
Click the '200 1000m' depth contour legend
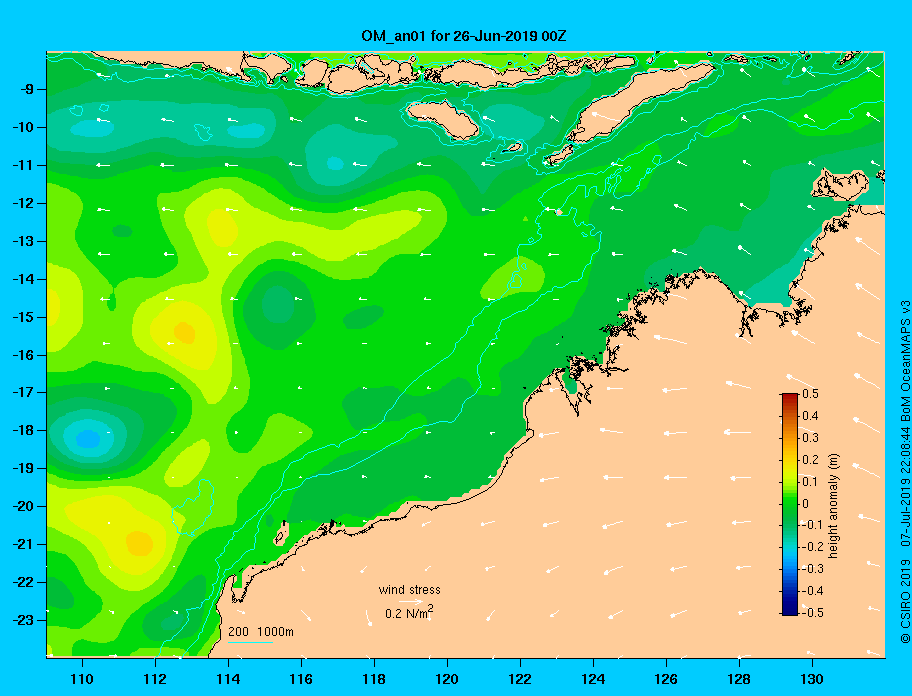click(261, 632)
